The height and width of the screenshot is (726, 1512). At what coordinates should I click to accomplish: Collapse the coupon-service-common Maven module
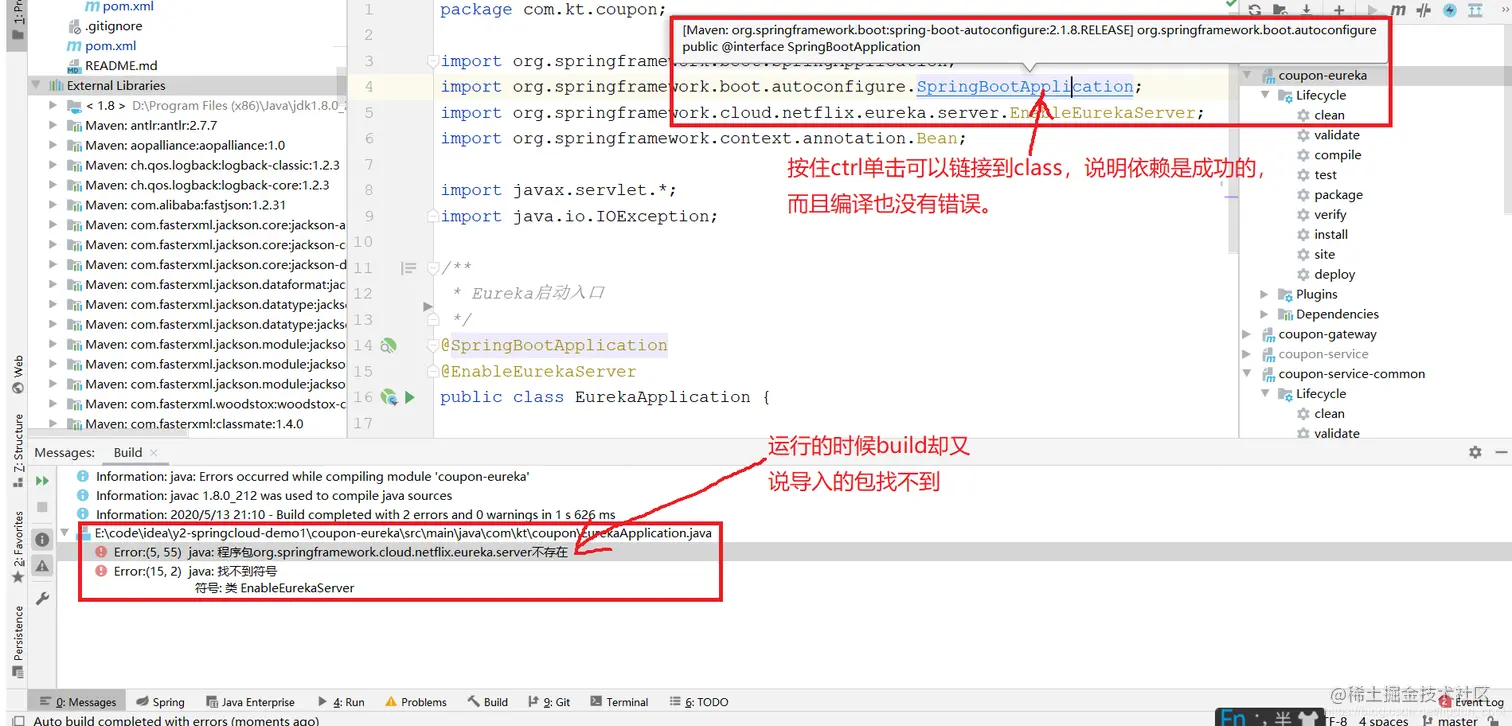coord(1246,374)
